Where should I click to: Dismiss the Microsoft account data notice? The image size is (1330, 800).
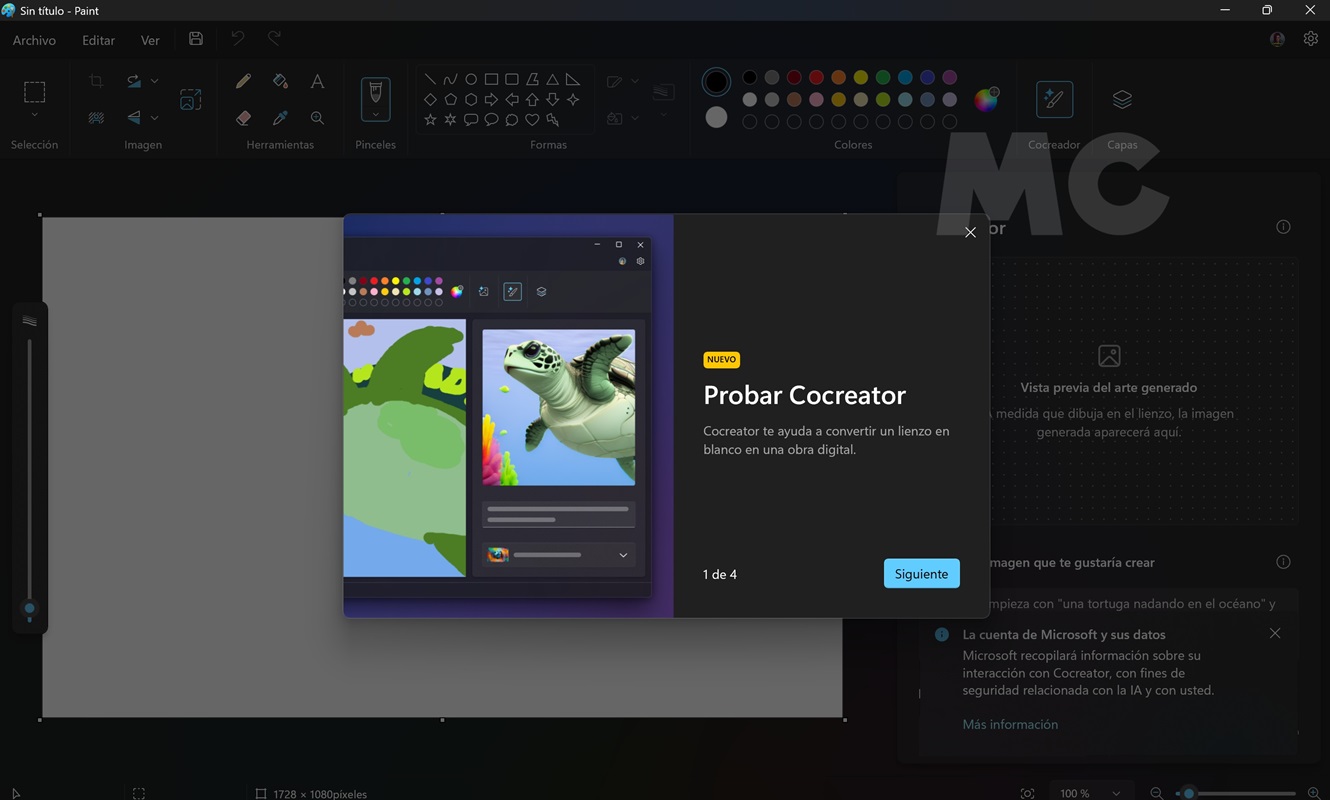[1274, 633]
